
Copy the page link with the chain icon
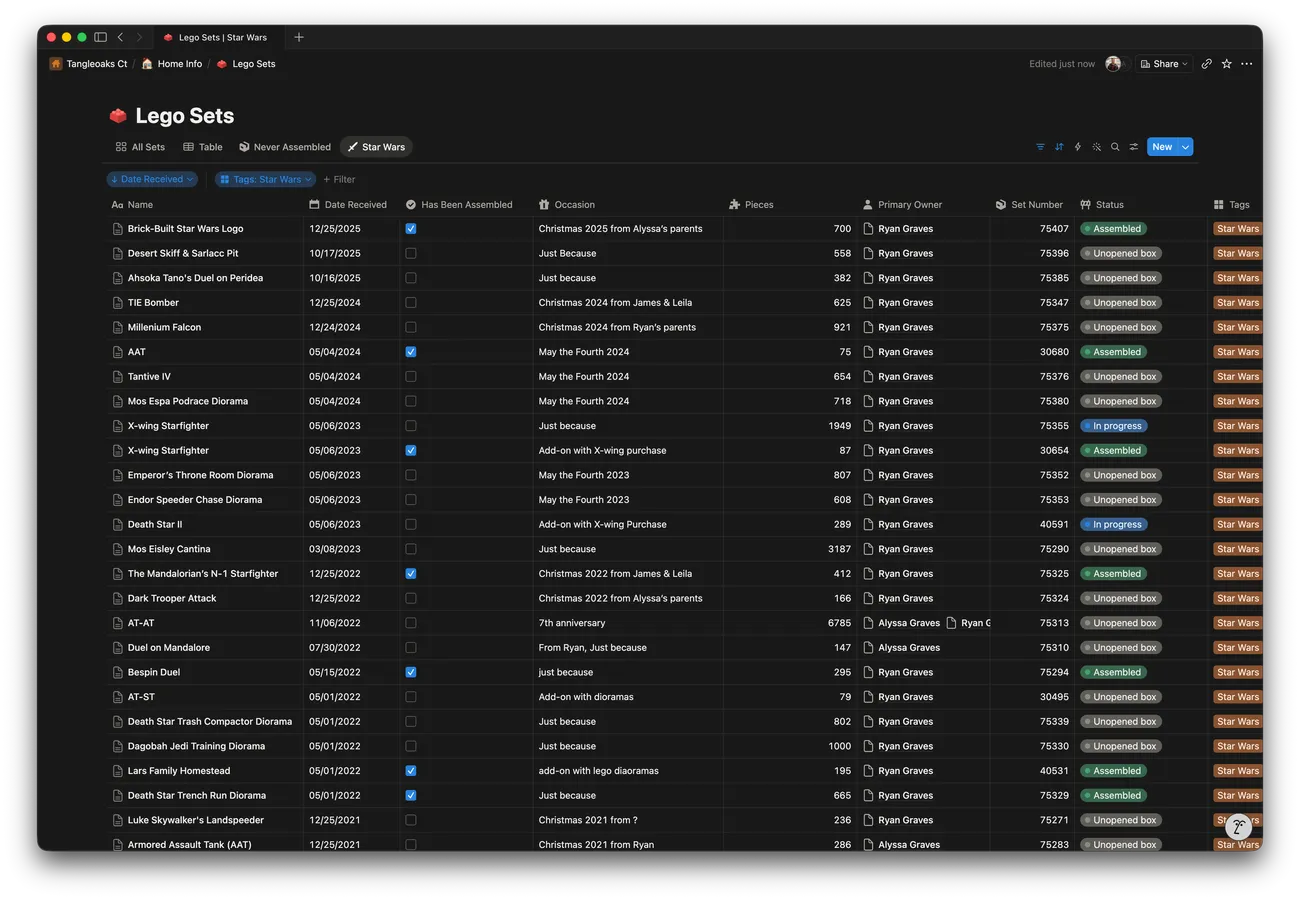[x=1206, y=64]
